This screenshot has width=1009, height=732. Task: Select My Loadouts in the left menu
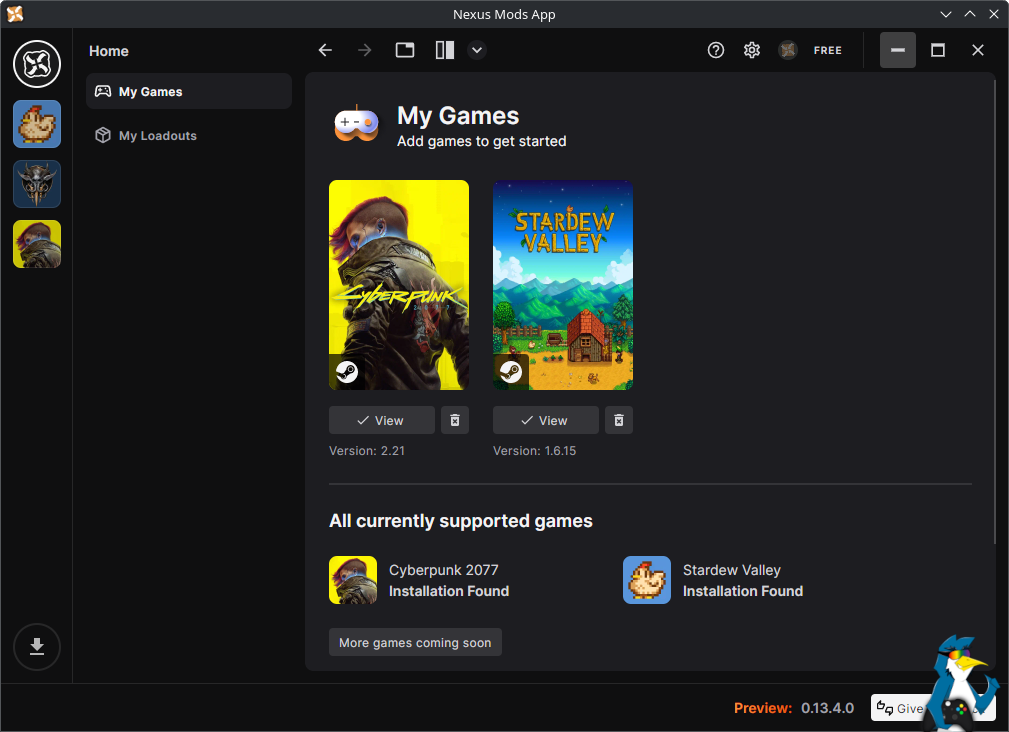[x=189, y=135]
